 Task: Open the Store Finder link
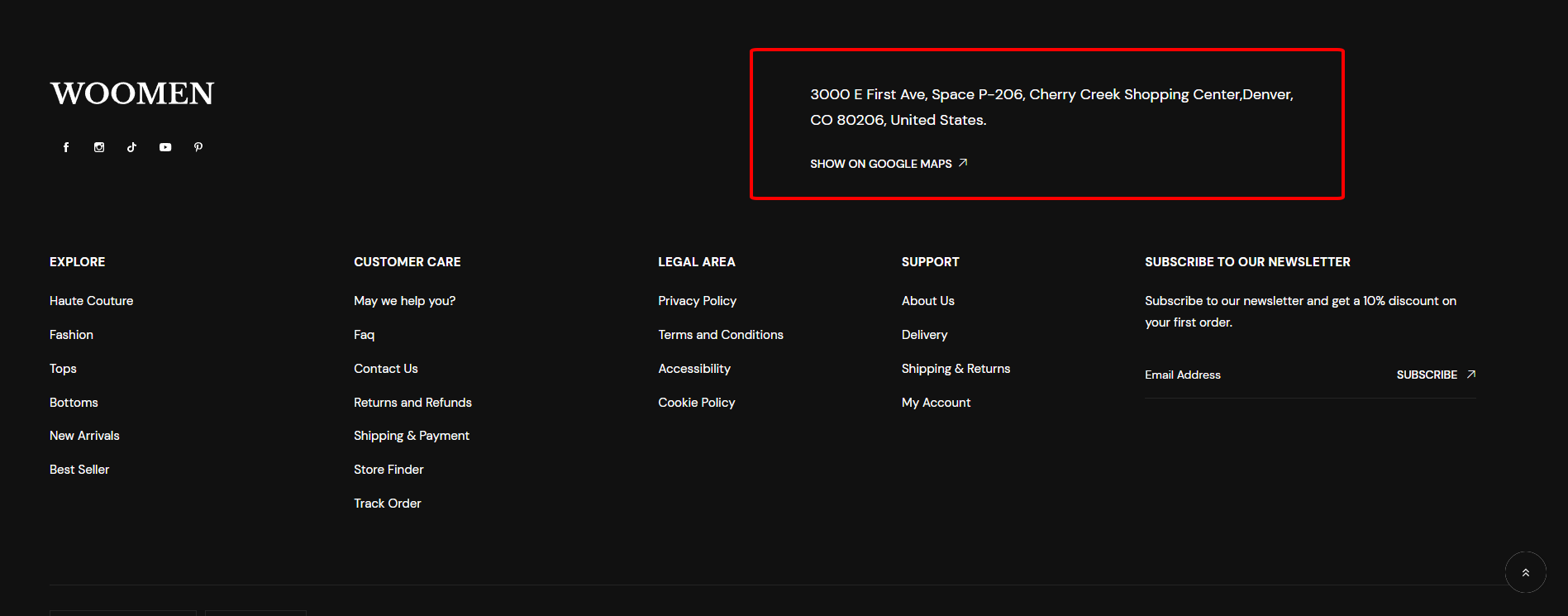point(388,470)
